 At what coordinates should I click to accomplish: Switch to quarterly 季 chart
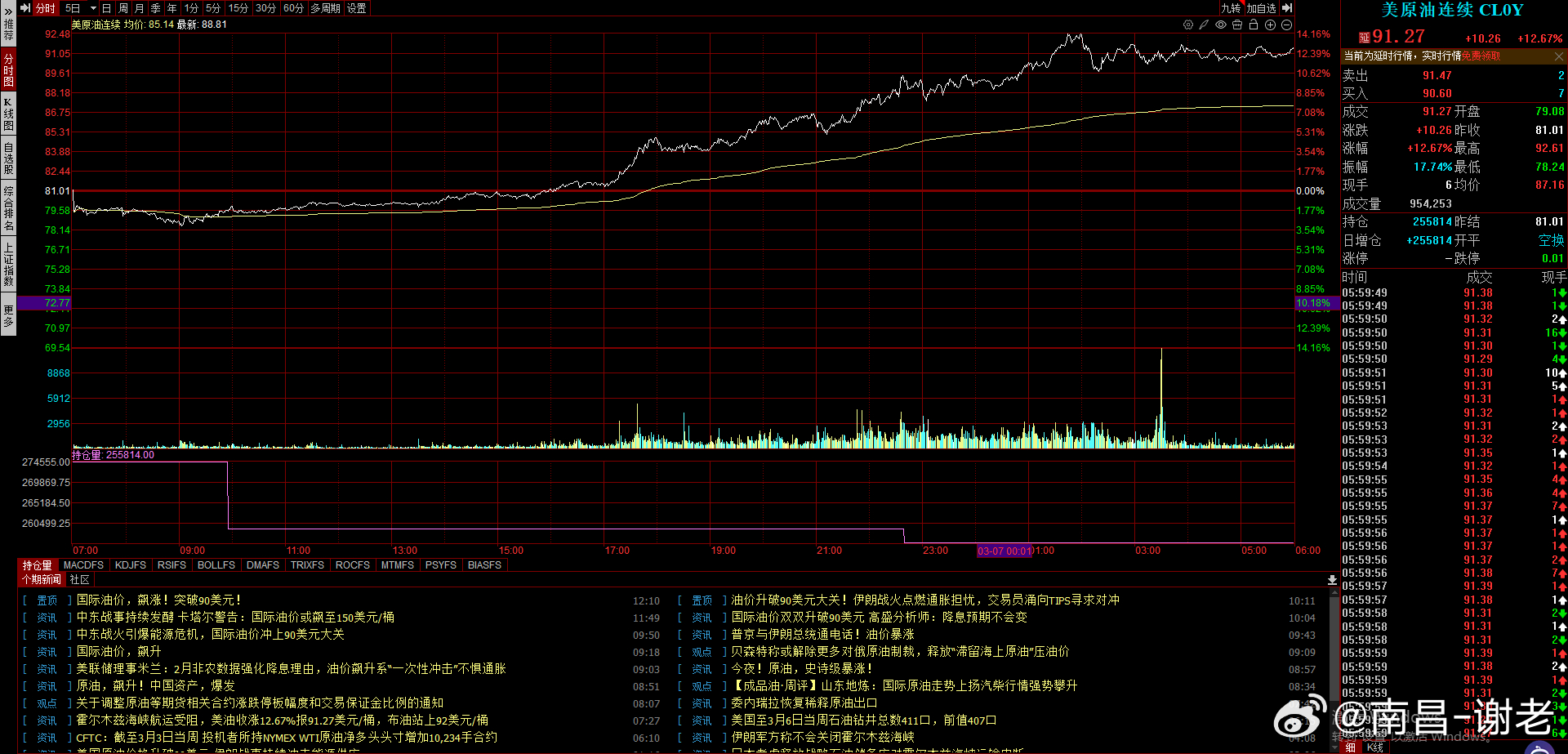(x=155, y=8)
